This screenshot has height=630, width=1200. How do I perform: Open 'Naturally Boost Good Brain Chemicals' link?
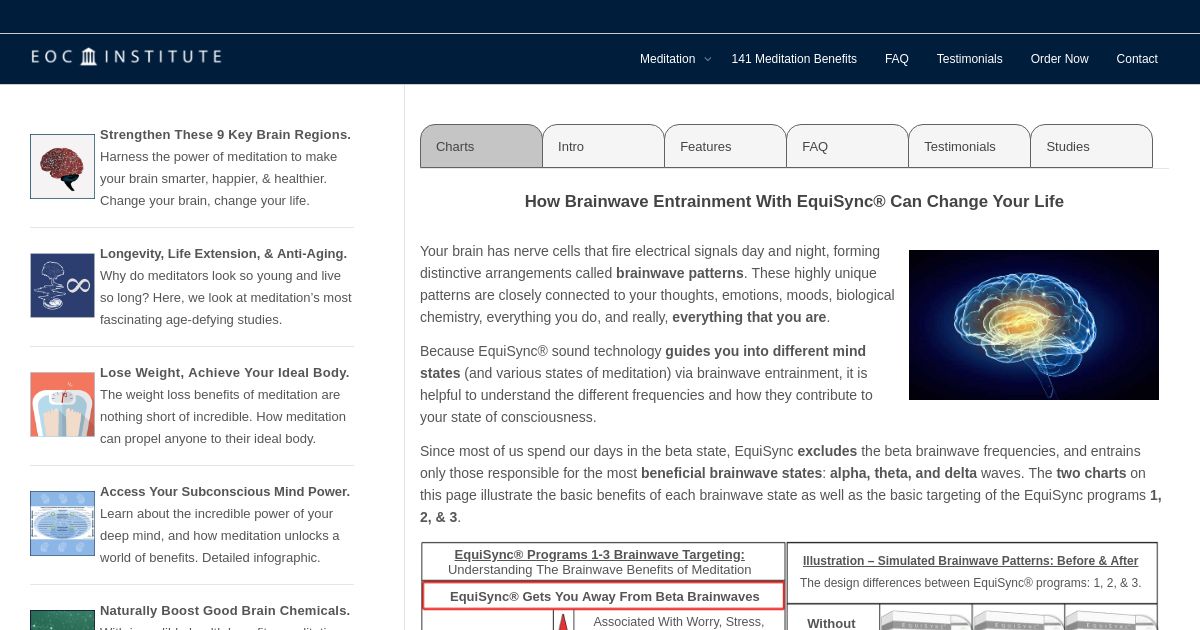click(225, 610)
